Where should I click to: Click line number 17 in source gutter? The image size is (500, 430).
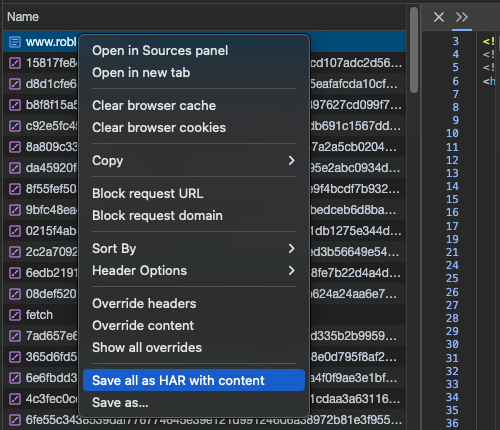(452, 226)
